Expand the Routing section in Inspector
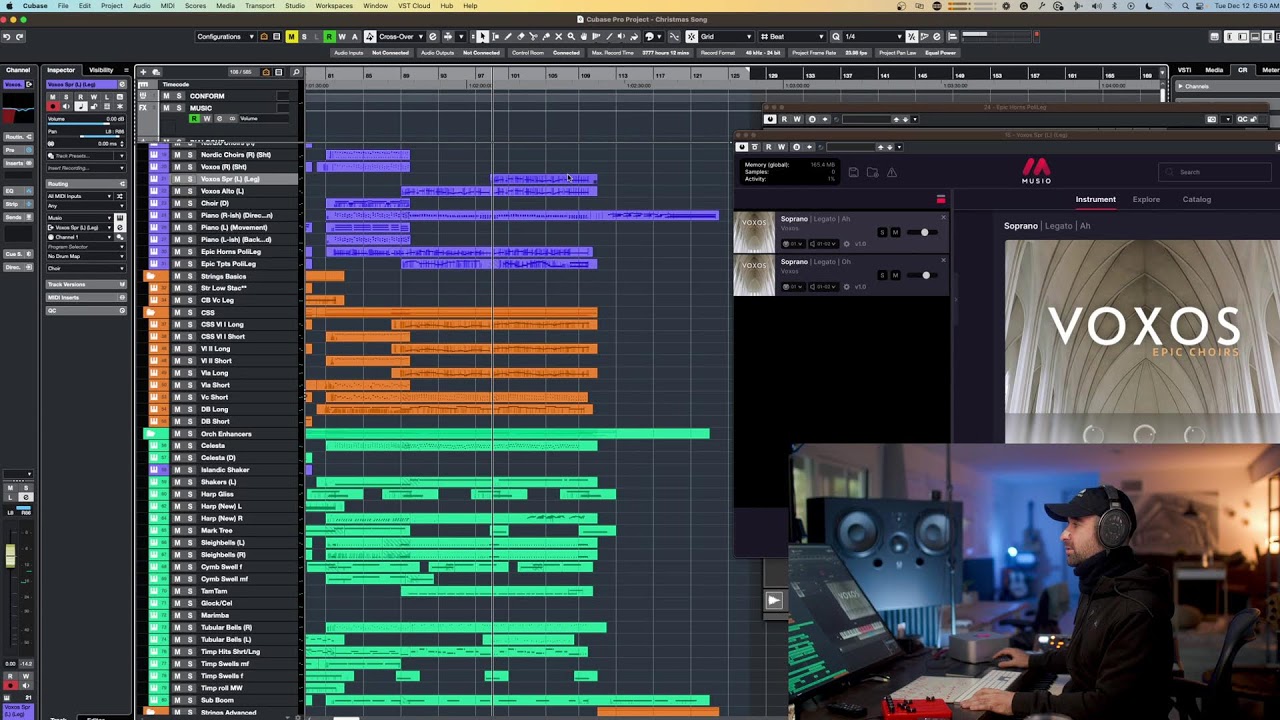Screen dimensions: 1280x720 click(x=85, y=184)
